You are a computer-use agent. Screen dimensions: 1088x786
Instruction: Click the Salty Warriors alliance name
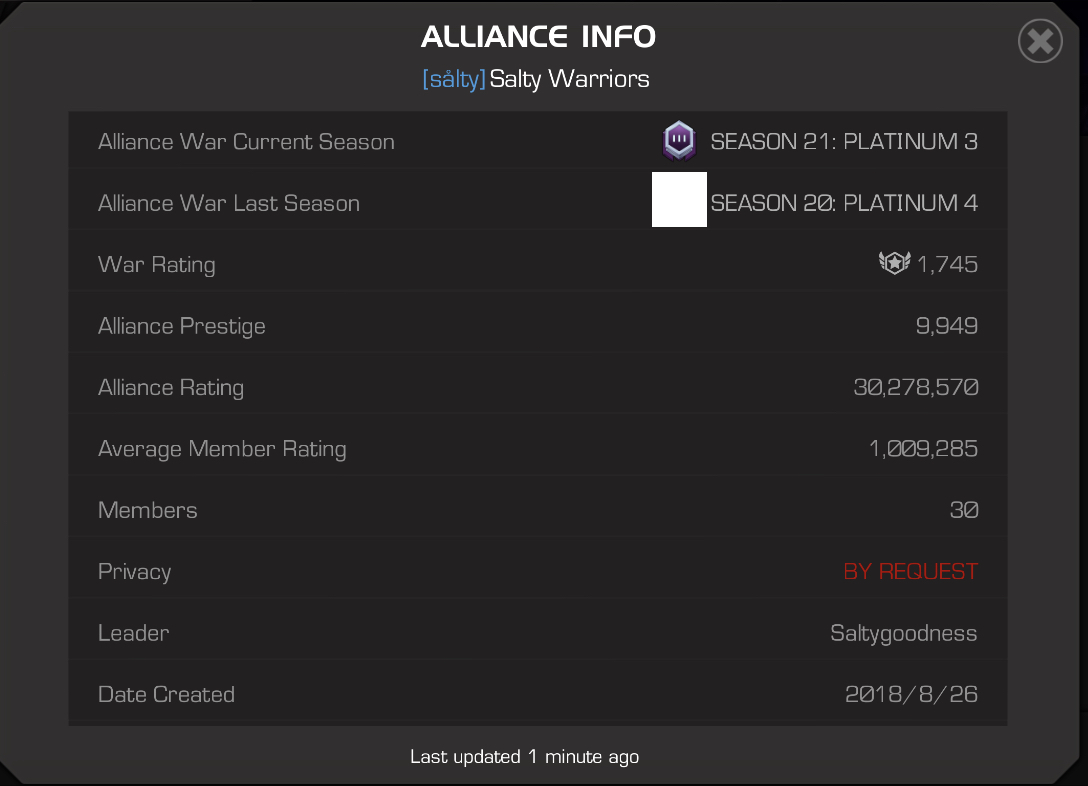coord(569,79)
